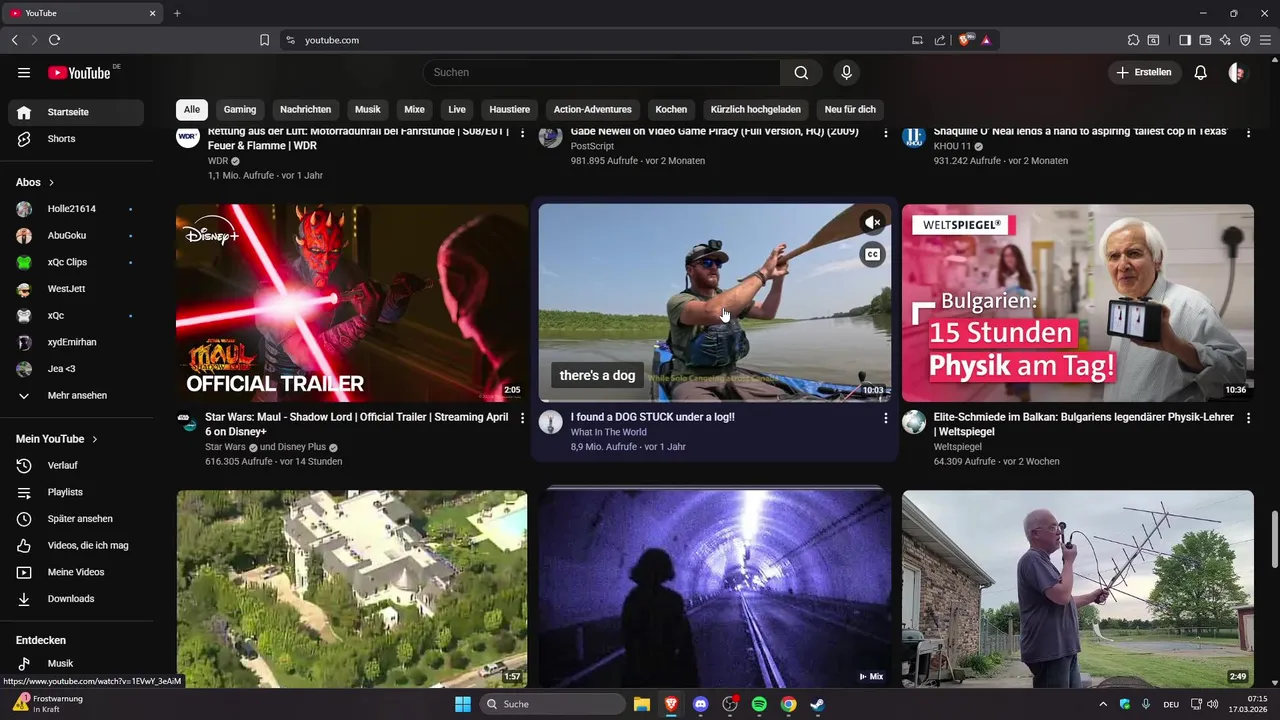
Task: Select the Gaming filter chip
Action: 240,109
